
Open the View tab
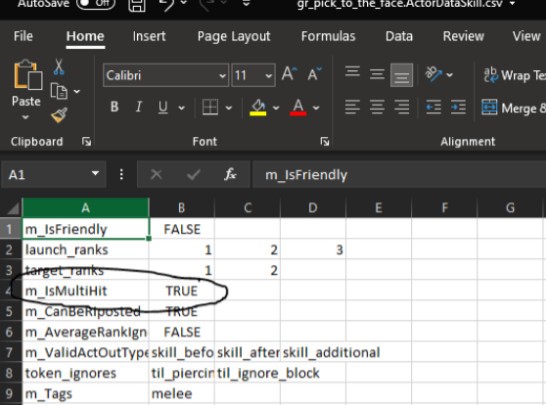tap(526, 36)
